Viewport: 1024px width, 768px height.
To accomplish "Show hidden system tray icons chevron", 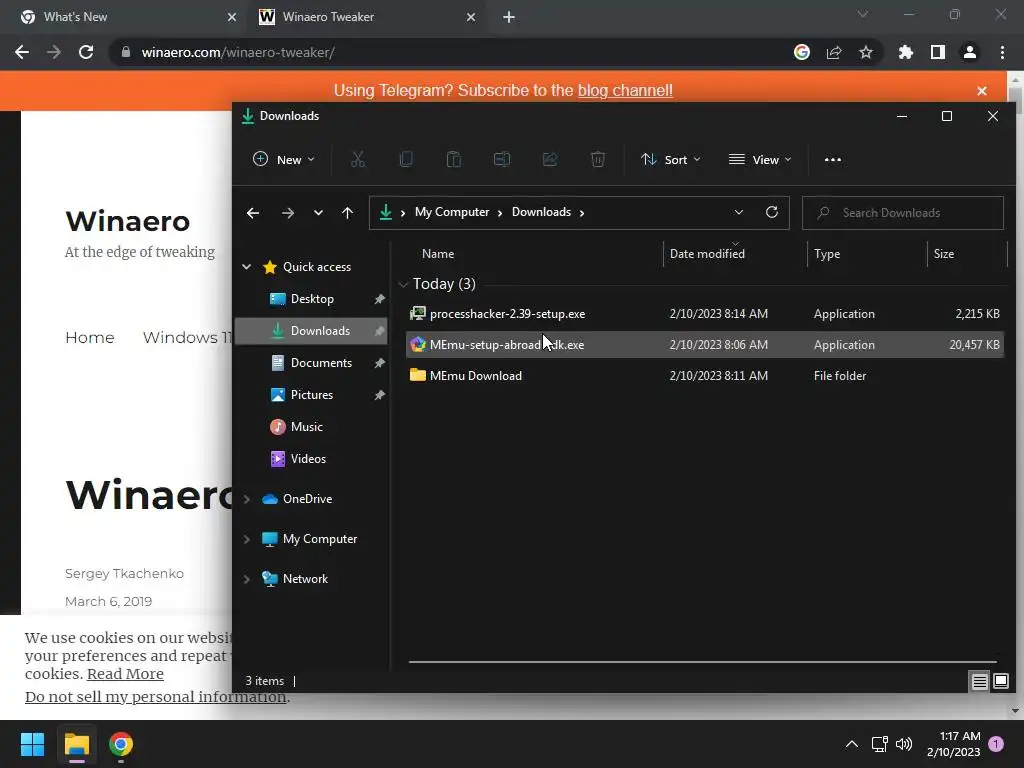I will pos(852,744).
